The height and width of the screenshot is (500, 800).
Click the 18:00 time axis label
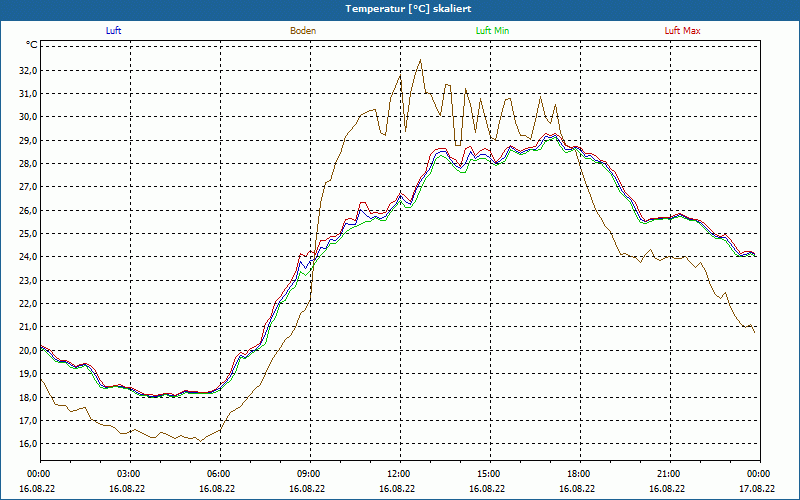pos(580,474)
